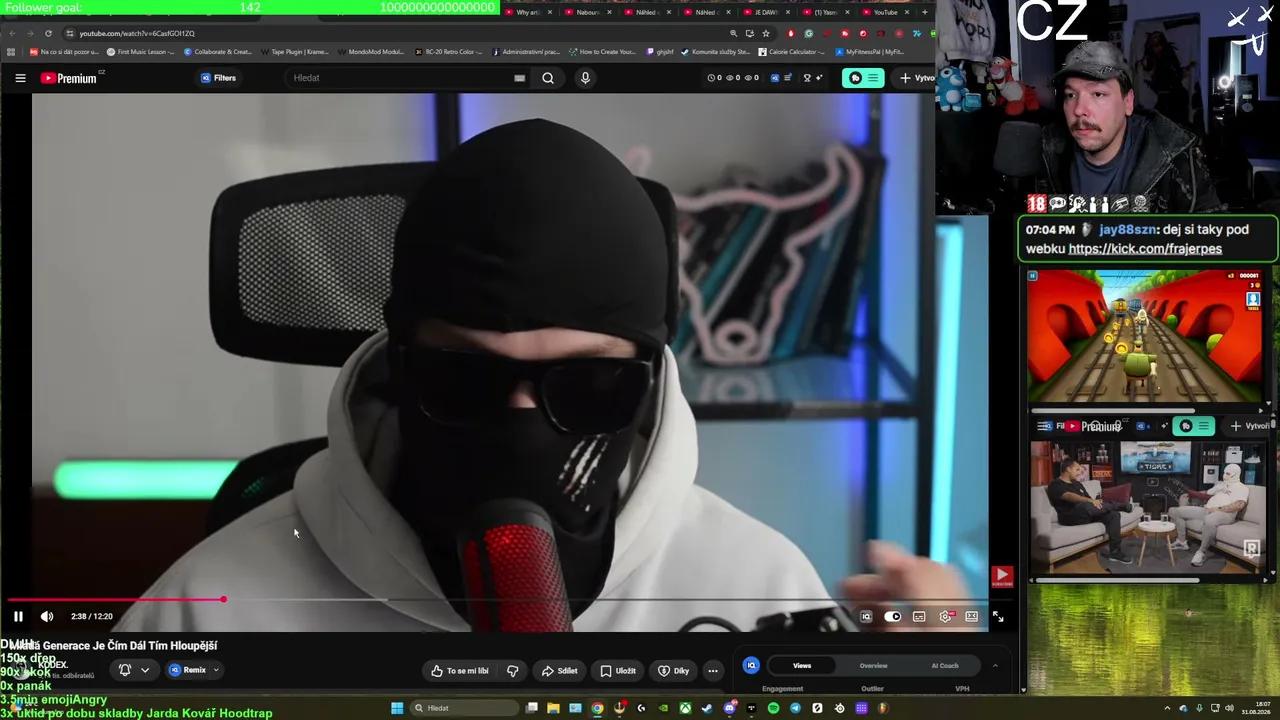Open the Windows Start menu
Viewport: 1280px width, 720px height.
tap(397, 708)
